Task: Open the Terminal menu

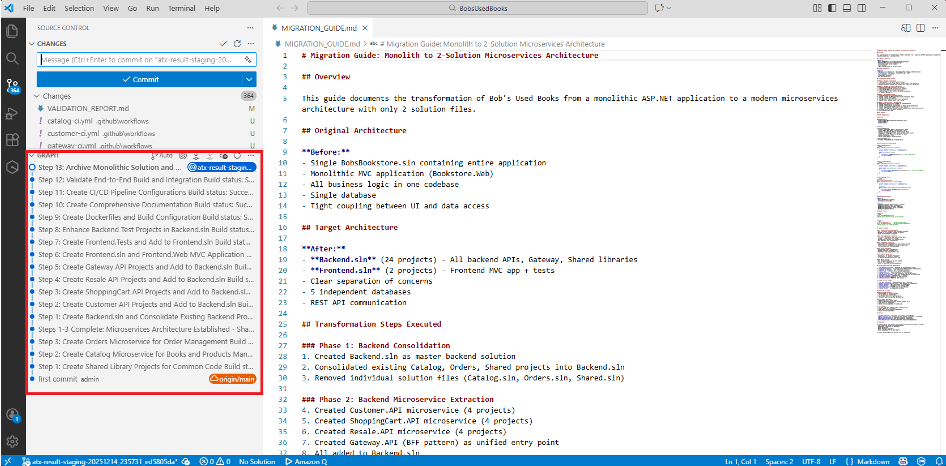Action: pyautogui.click(x=182, y=8)
